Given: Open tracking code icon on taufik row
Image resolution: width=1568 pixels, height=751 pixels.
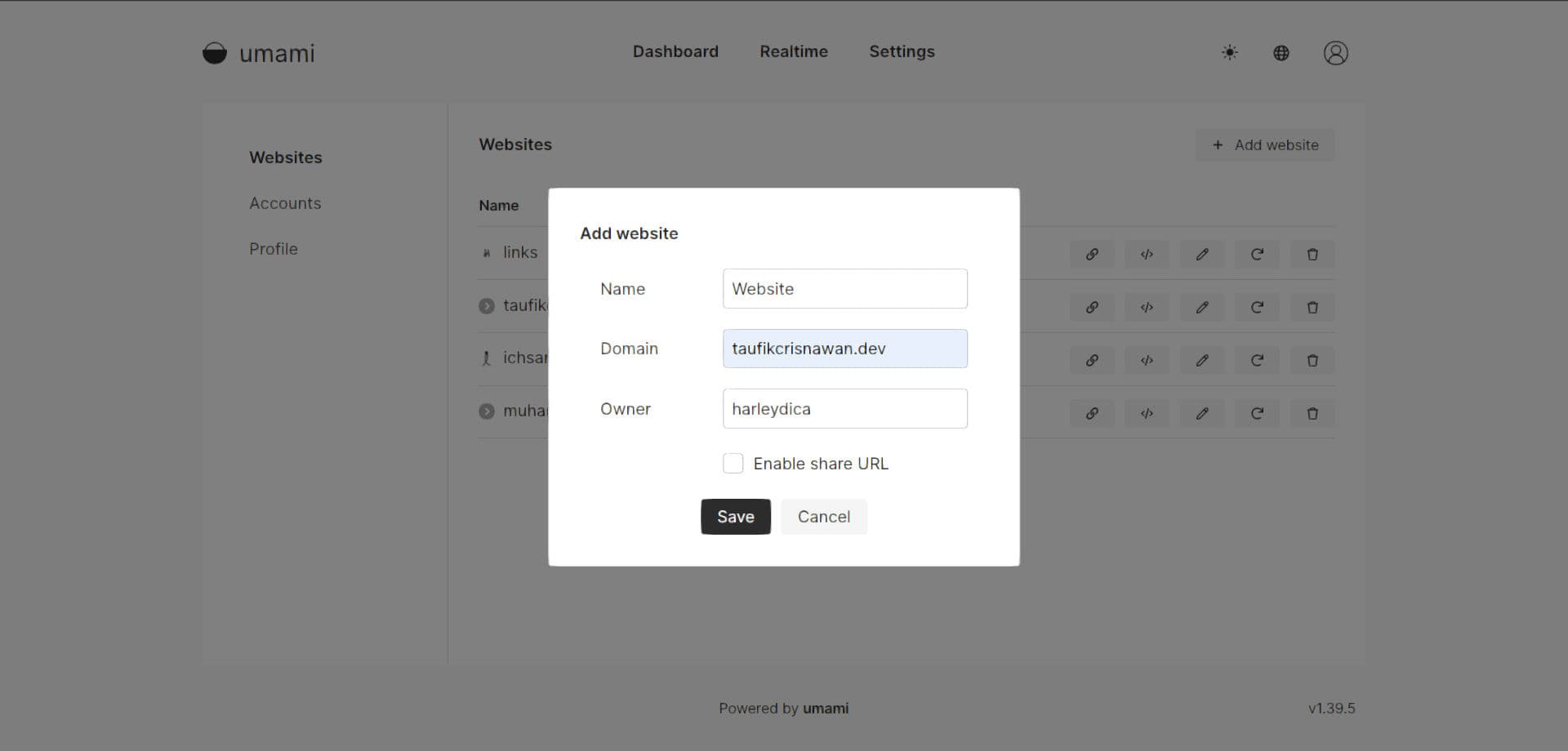Looking at the screenshot, I should [x=1147, y=307].
